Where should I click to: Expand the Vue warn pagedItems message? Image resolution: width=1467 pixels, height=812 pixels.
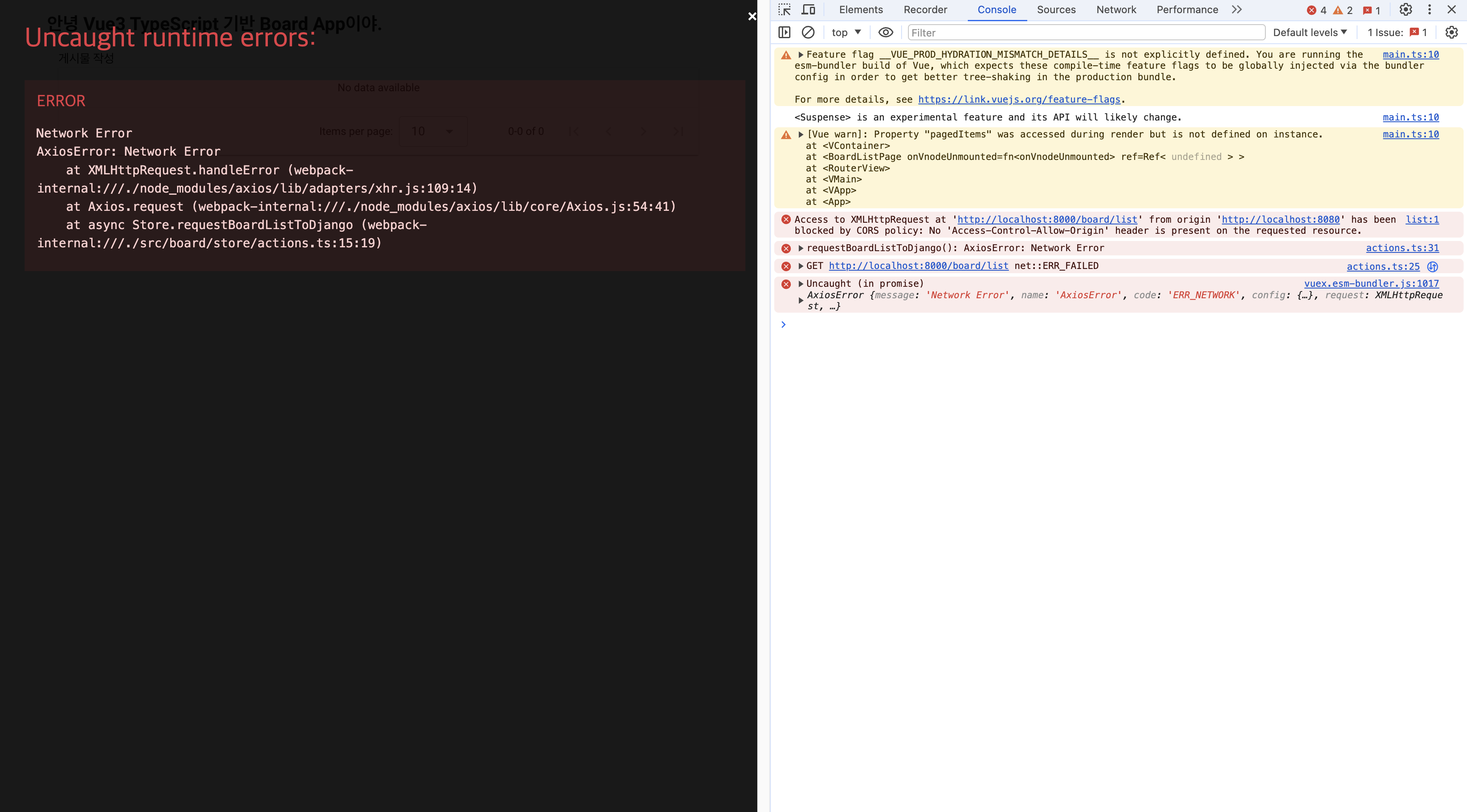tap(801, 135)
